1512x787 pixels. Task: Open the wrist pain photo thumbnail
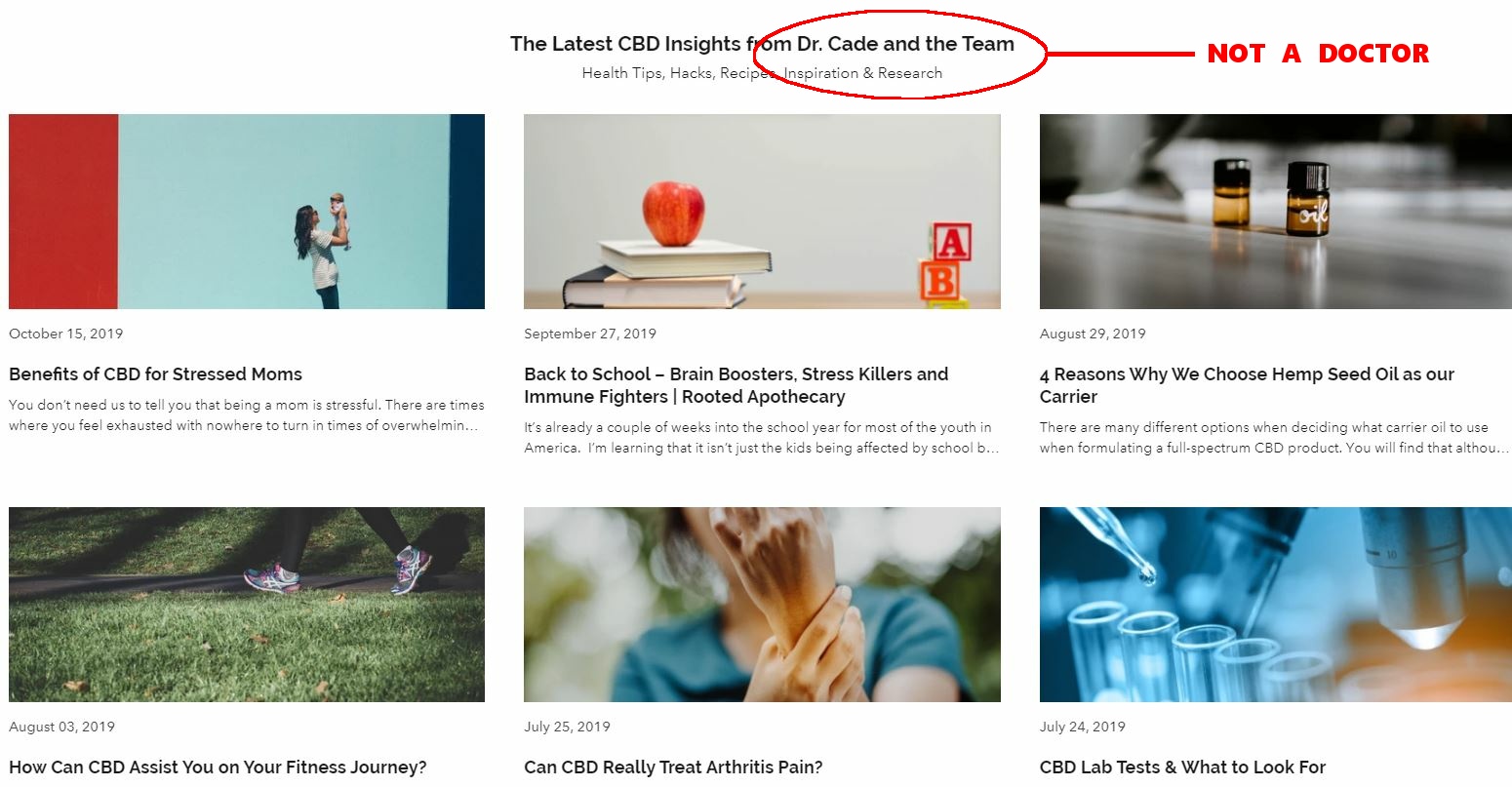762,605
